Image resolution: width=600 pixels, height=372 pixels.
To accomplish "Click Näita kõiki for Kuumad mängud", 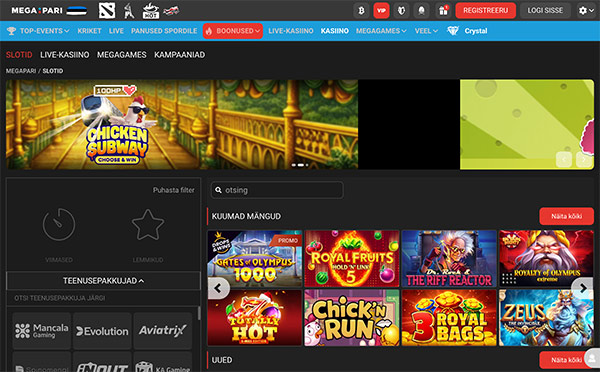I will 566,216.
